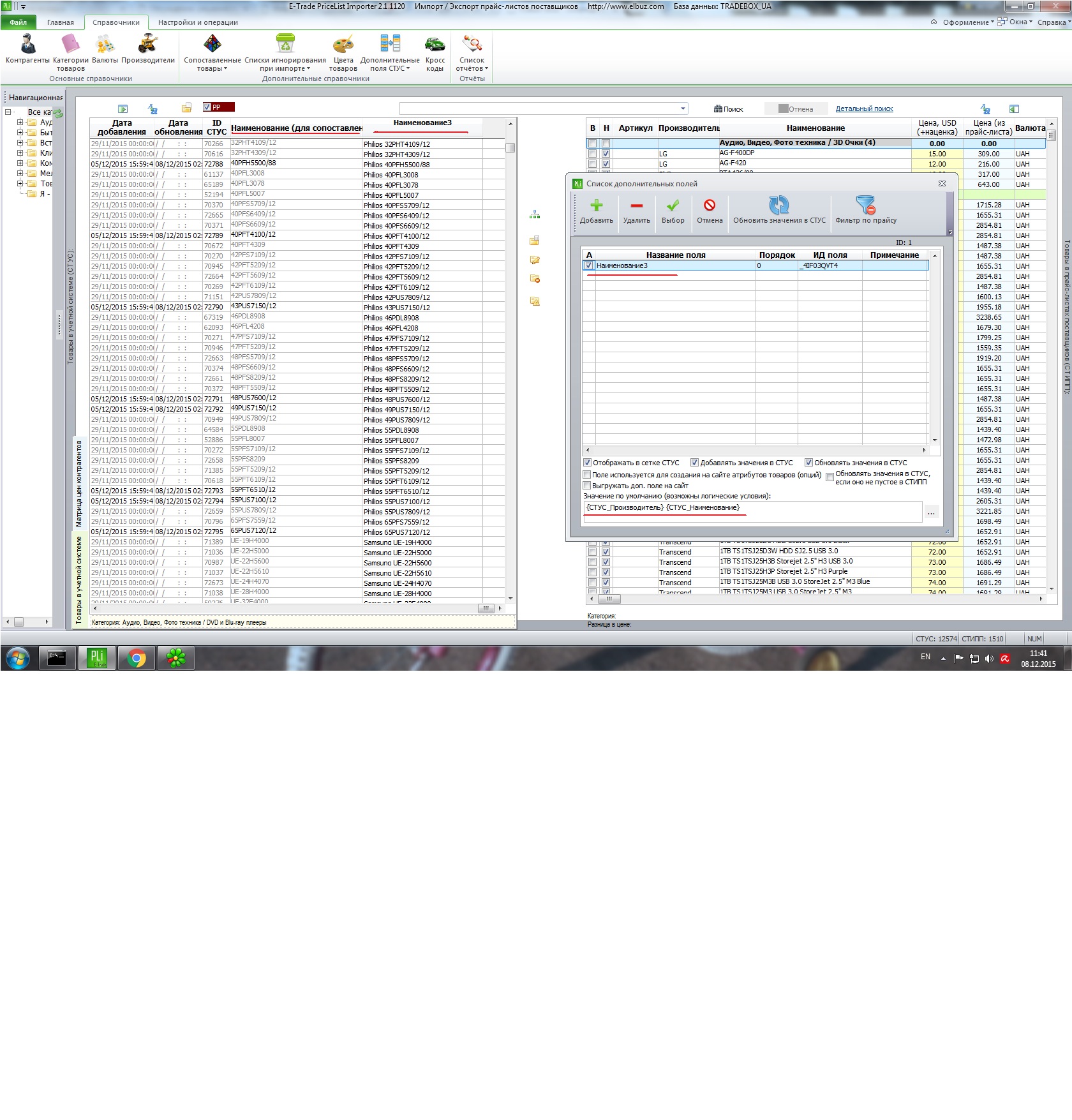This screenshot has width=1072, height=1120.
Task: Click Обновить значения в СТУС
Action: pos(779,211)
